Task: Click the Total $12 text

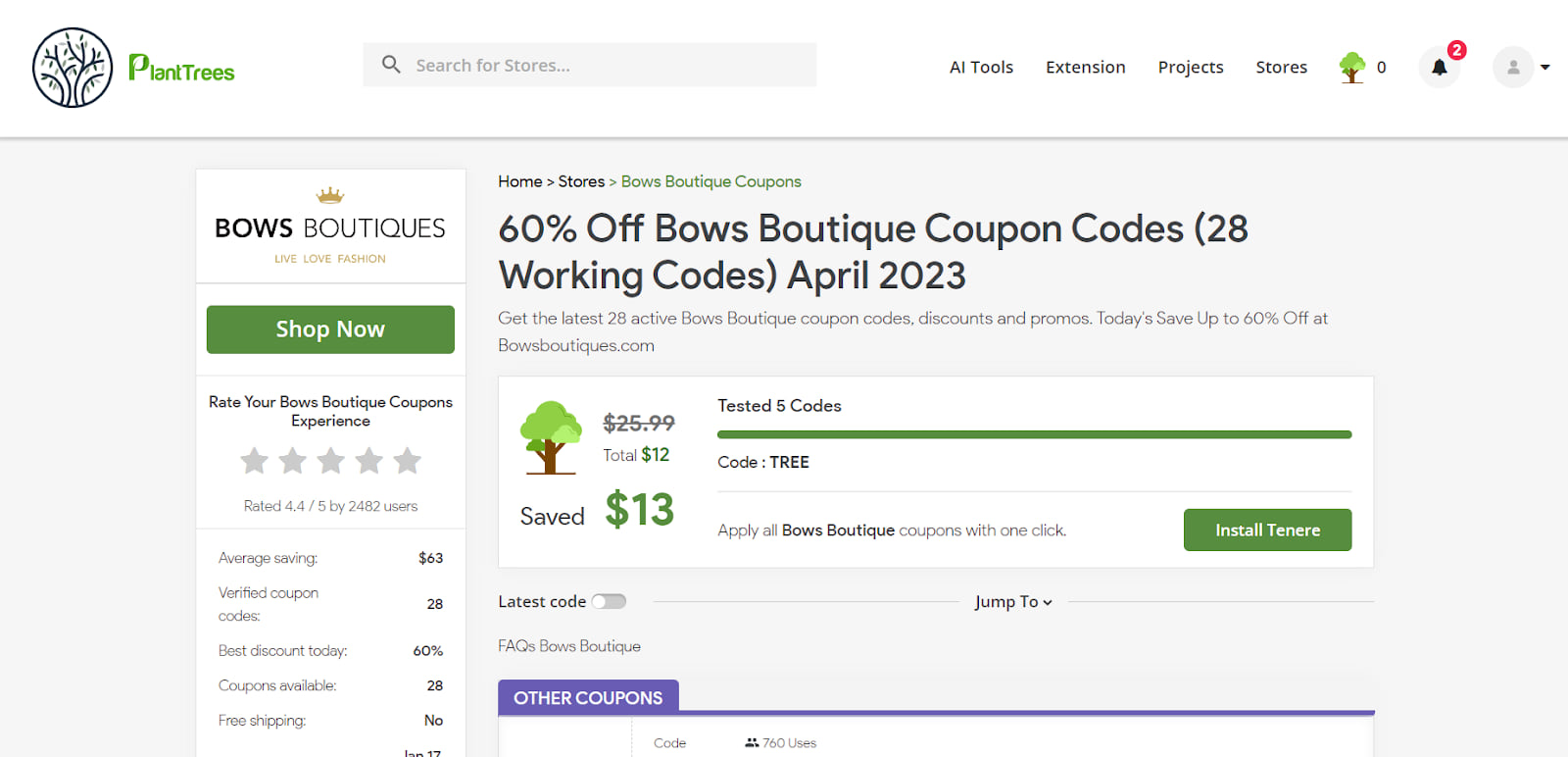Action: click(636, 455)
